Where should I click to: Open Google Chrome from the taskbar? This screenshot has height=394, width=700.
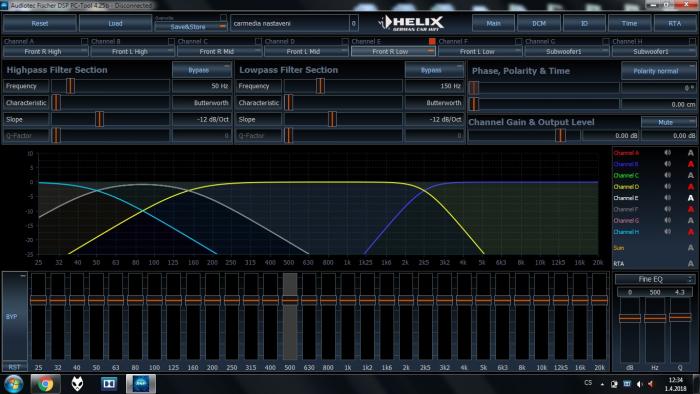click(45, 384)
